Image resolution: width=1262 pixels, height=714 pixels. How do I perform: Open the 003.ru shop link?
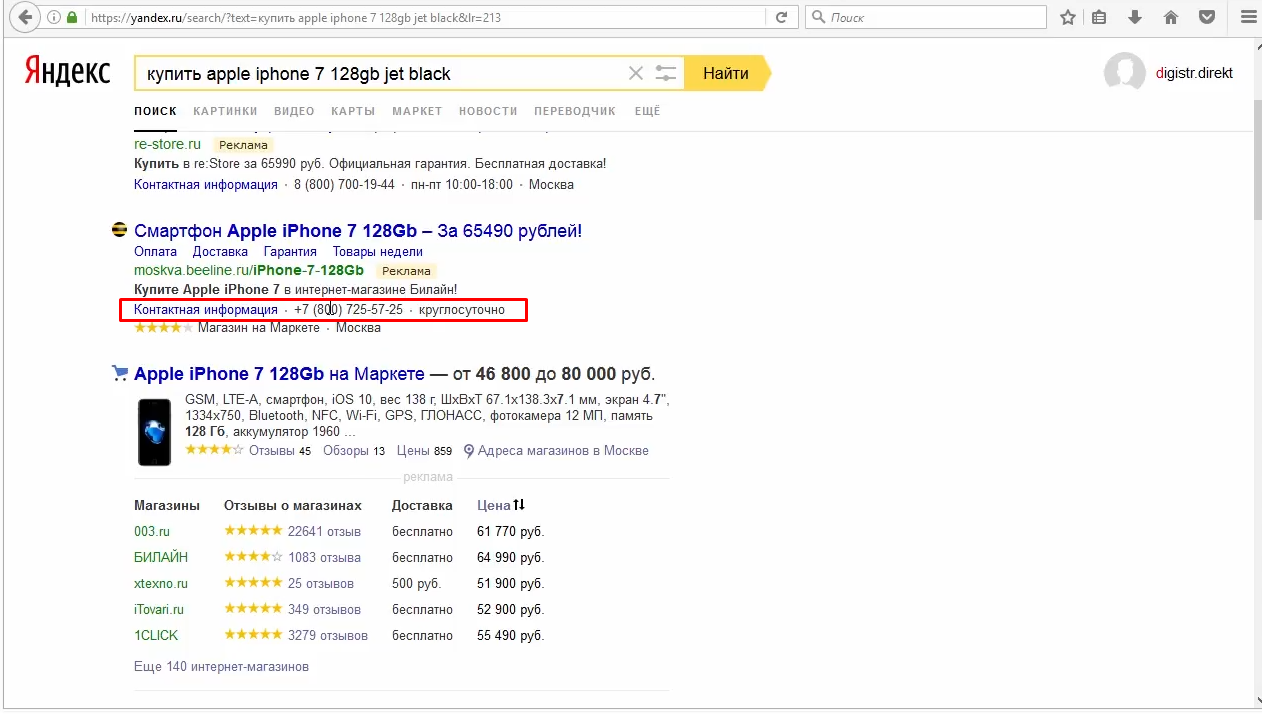[152, 531]
